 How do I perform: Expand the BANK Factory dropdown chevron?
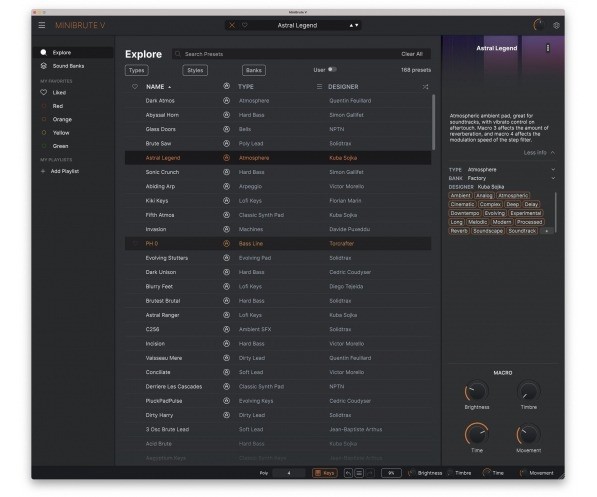coord(553,178)
